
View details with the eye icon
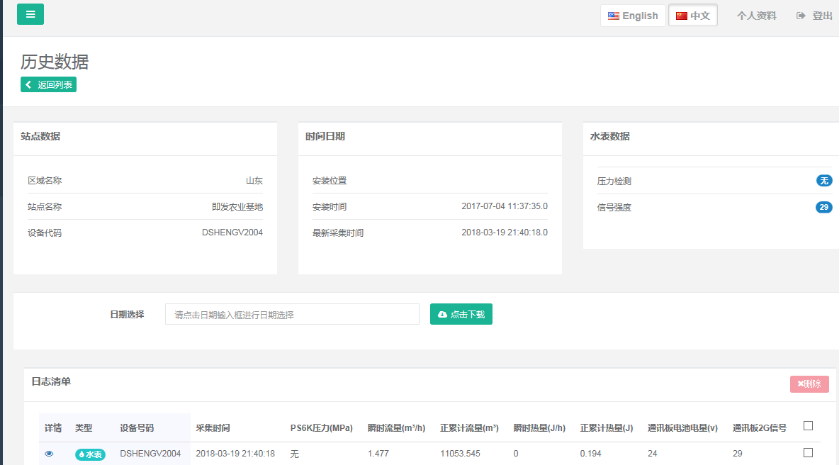pyautogui.click(x=49, y=454)
